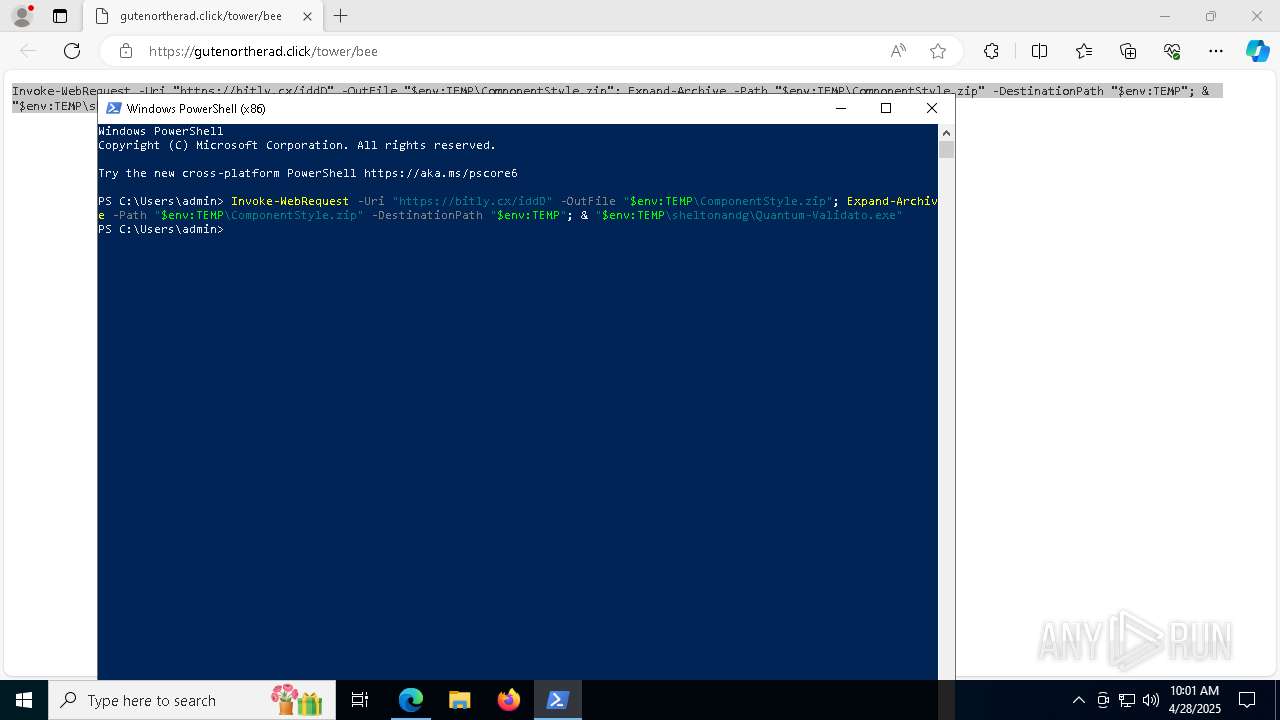Screen dimensions: 1280x720
Task: Add this page to favorites star
Action: [938, 51]
